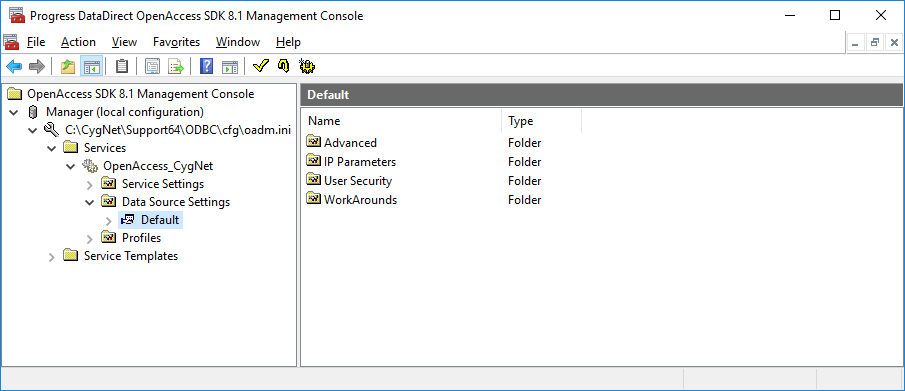Click the icon beside Profiles
Viewport: 905px width, 391px height.
pos(109,237)
